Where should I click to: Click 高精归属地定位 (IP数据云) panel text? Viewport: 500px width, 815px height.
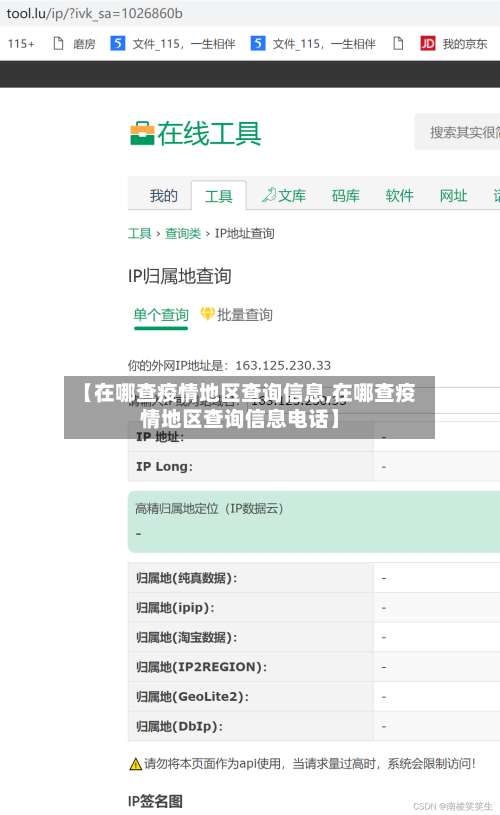pos(209,508)
